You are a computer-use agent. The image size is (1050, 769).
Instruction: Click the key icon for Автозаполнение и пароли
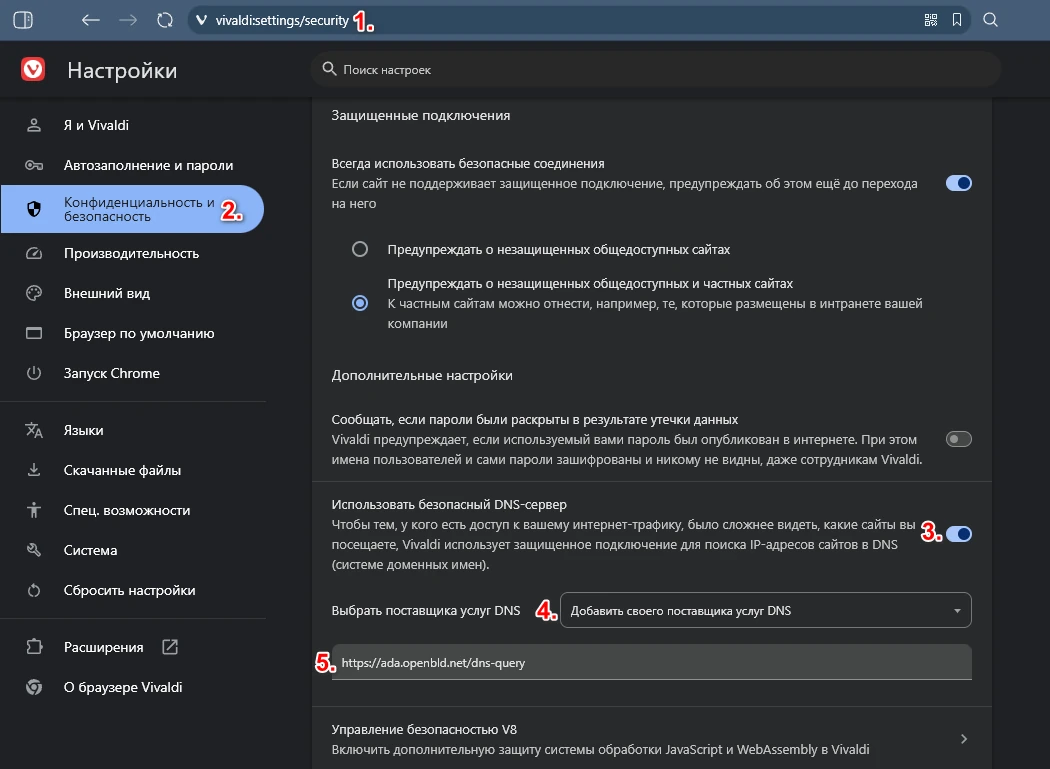[33, 165]
